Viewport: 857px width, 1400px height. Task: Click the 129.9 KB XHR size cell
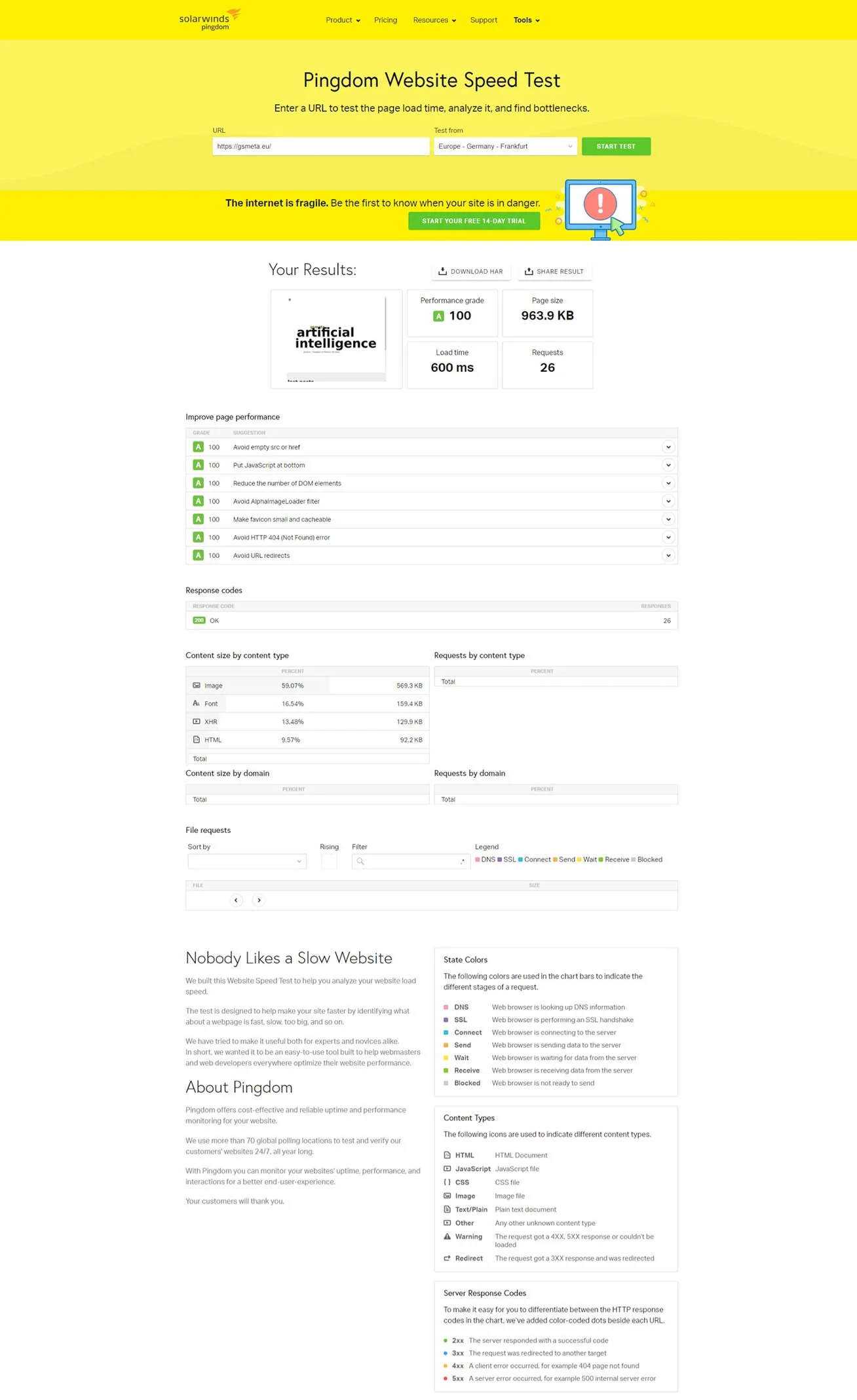point(409,722)
